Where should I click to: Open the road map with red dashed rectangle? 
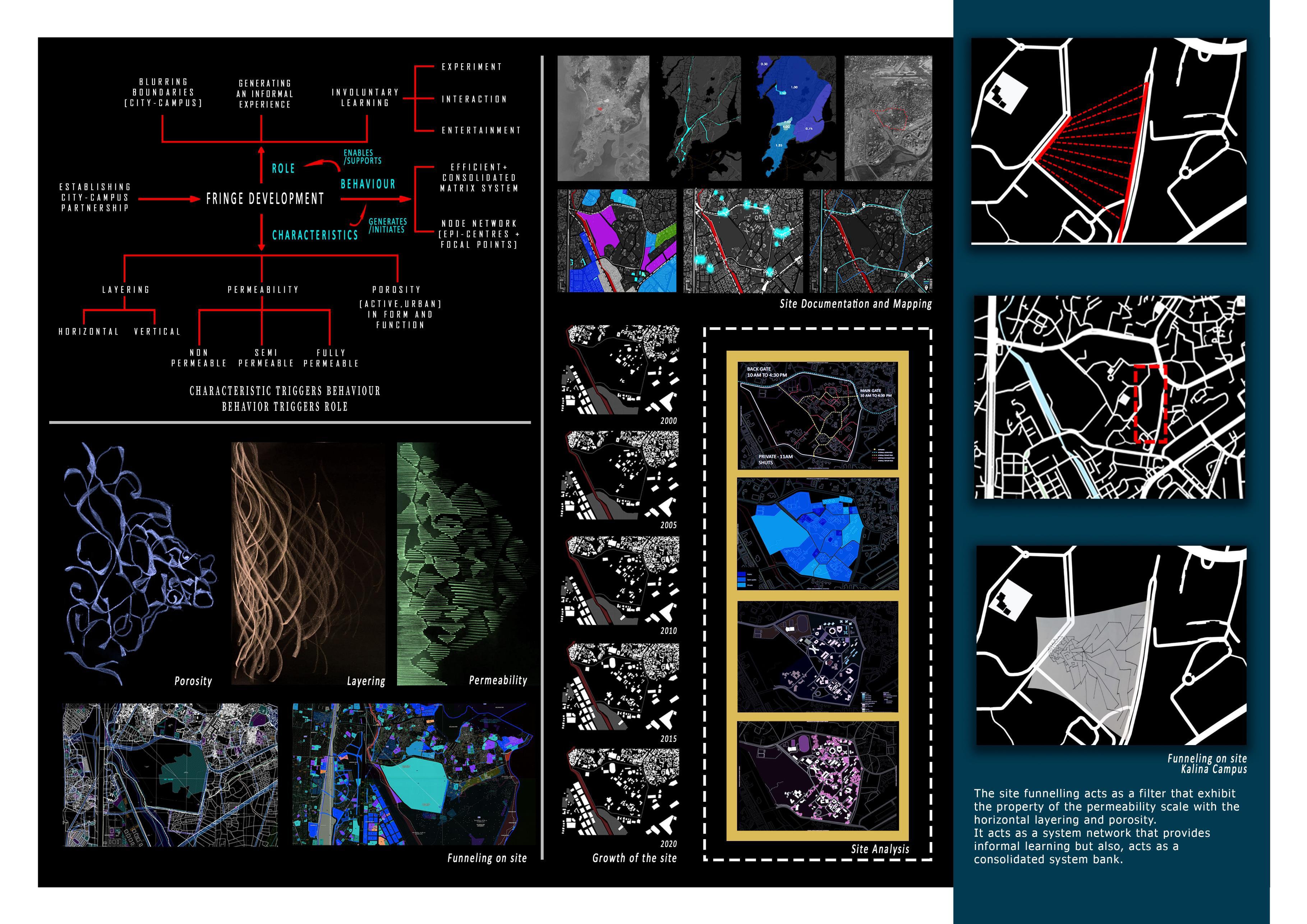click(1109, 397)
